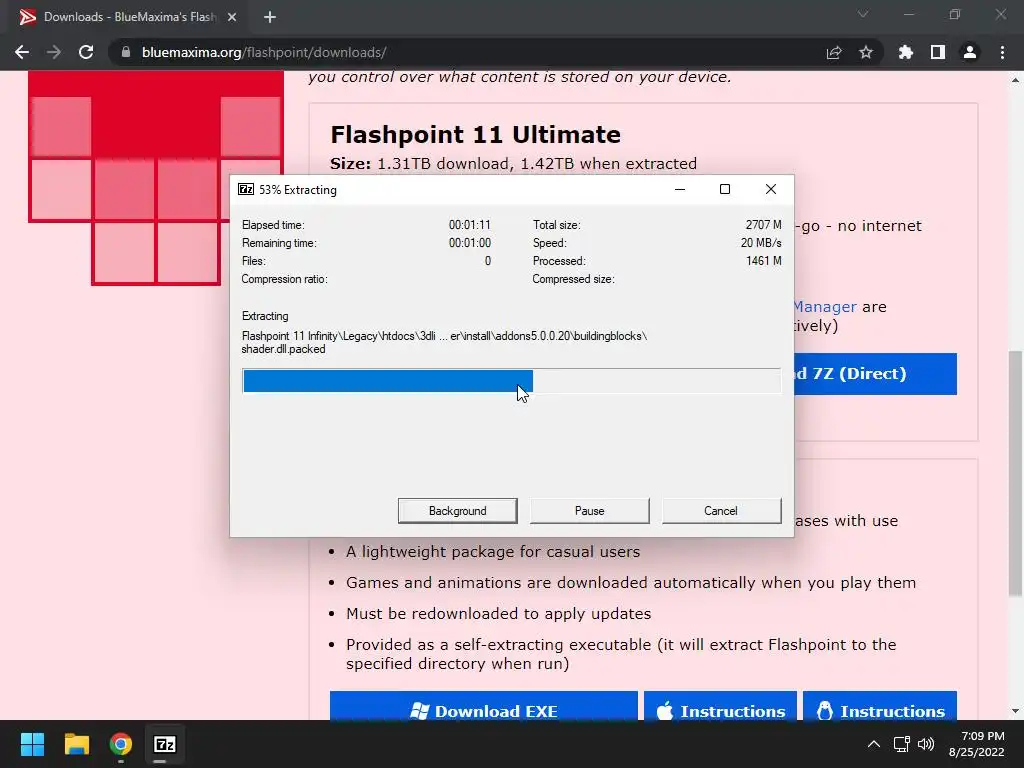Image resolution: width=1024 pixels, height=768 pixels.
Task: Bookmark this page with the star
Action: coord(866,52)
